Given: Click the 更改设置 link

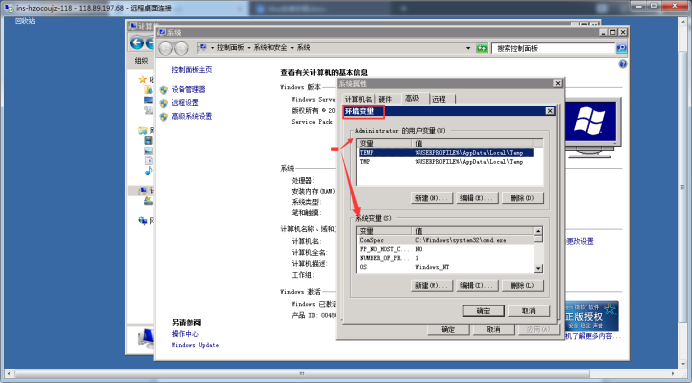Looking at the screenshot, I should [580, 241].
